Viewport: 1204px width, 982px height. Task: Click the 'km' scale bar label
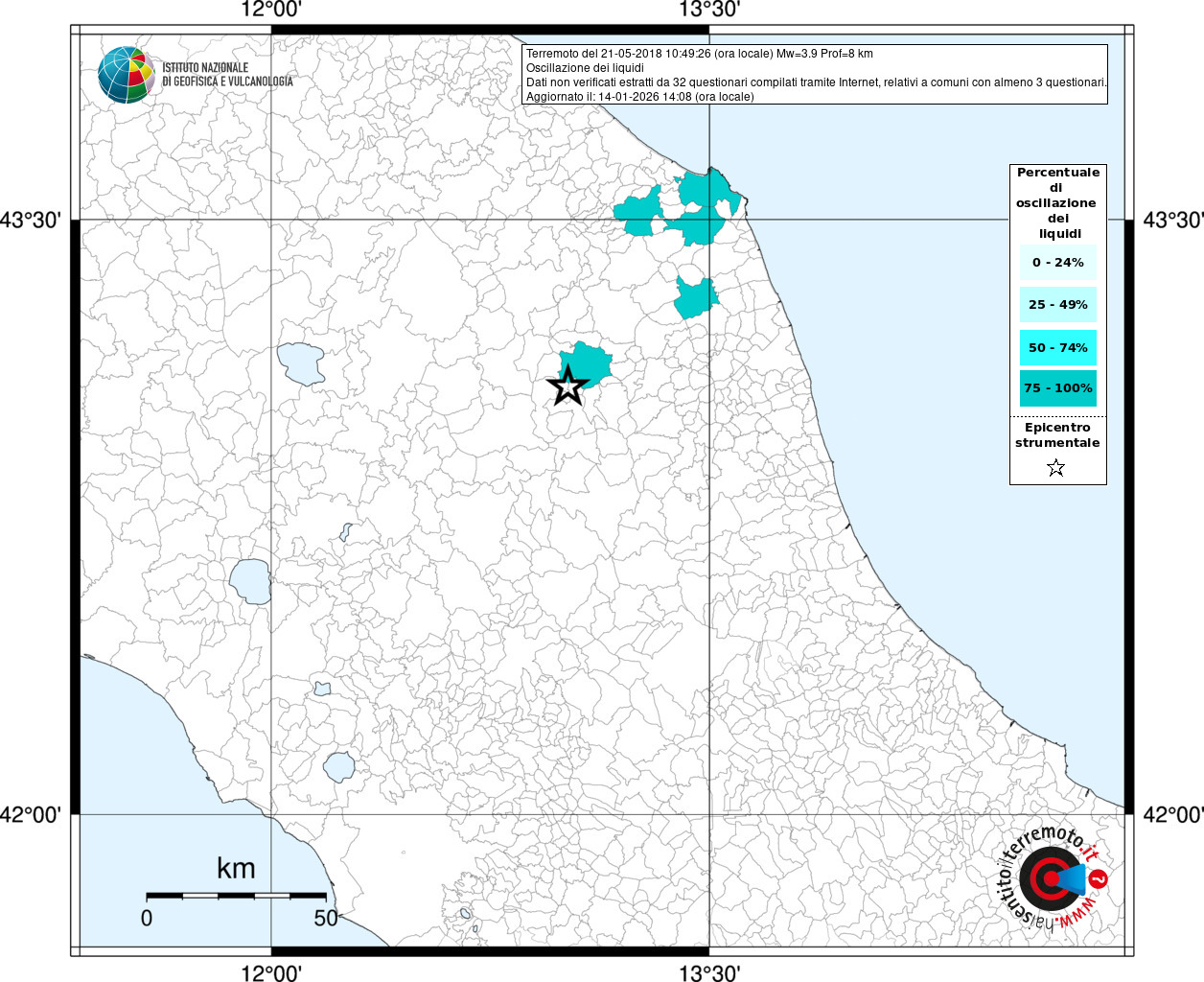(236, 869)
